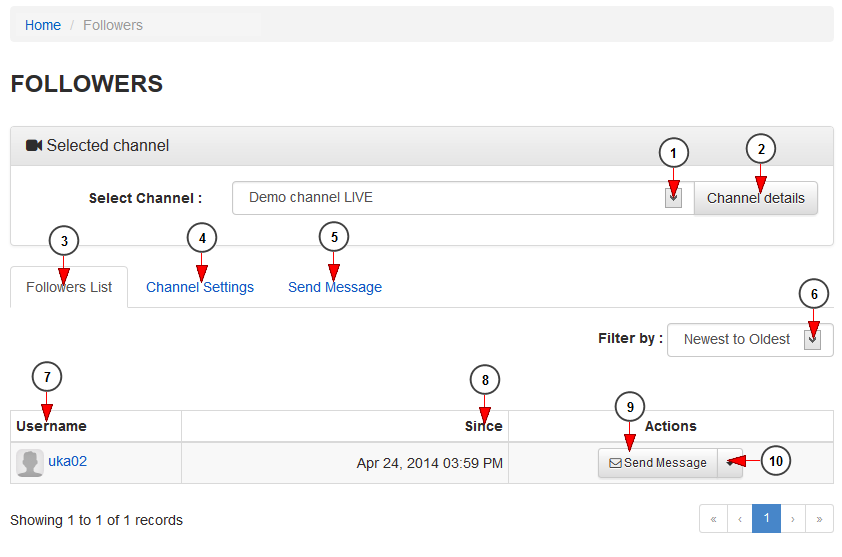Click the uka02 user avatar icon

[x=30, y=462]
